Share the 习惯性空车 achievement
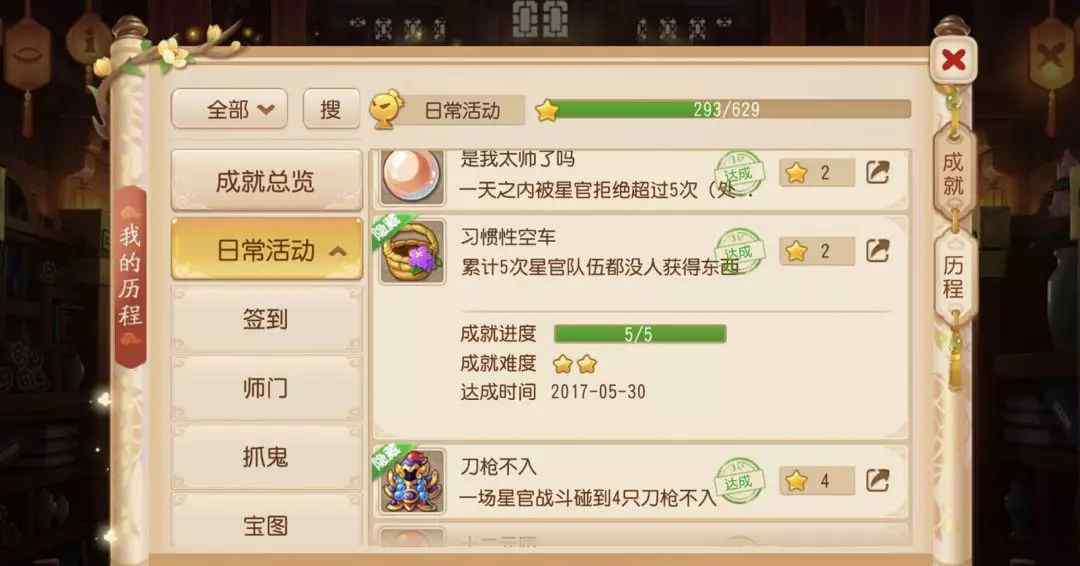1080x566 pixels. click(x=877, y=251)
